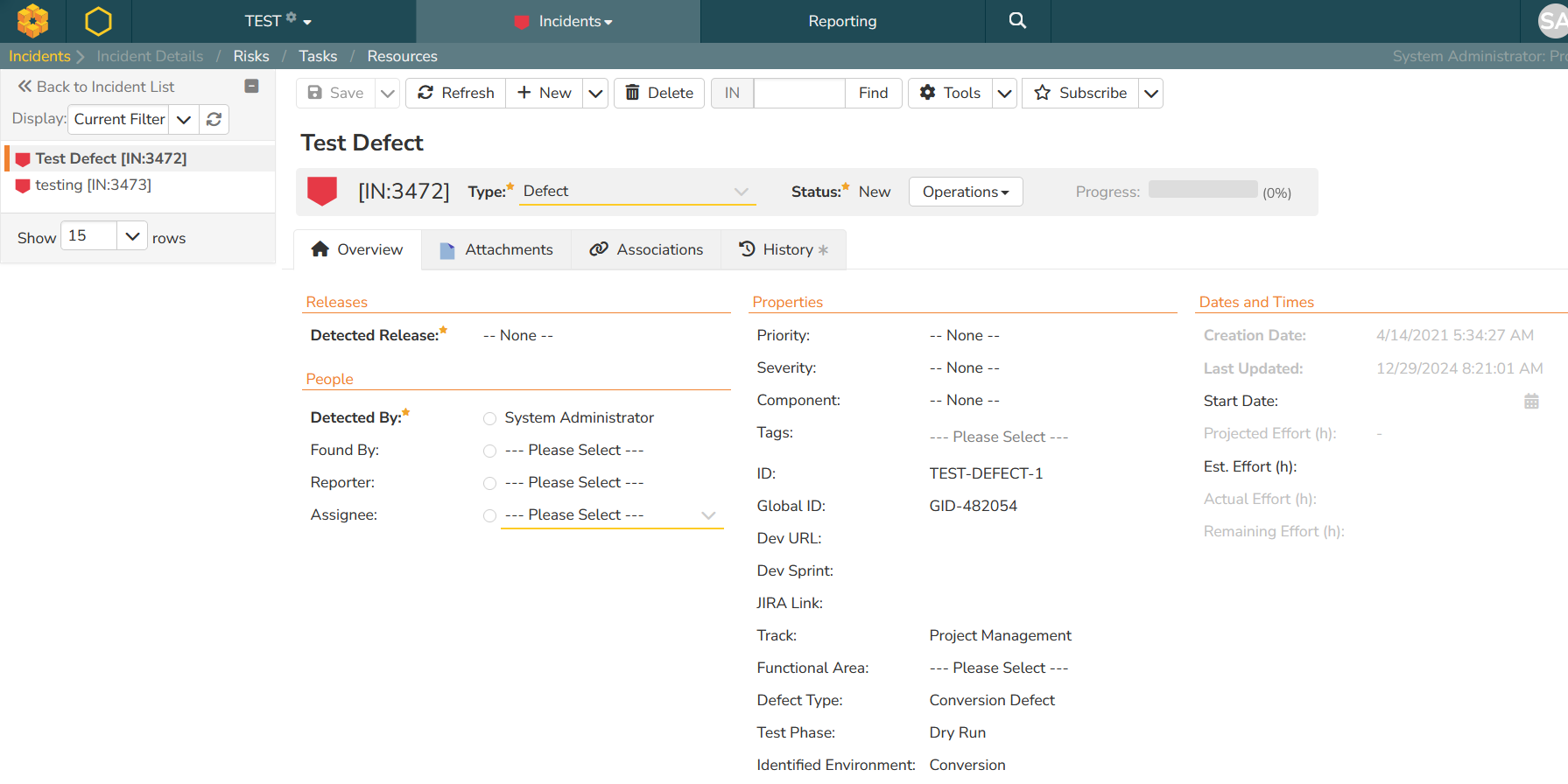Click the incident ID find input field

[x=798, y=93]
